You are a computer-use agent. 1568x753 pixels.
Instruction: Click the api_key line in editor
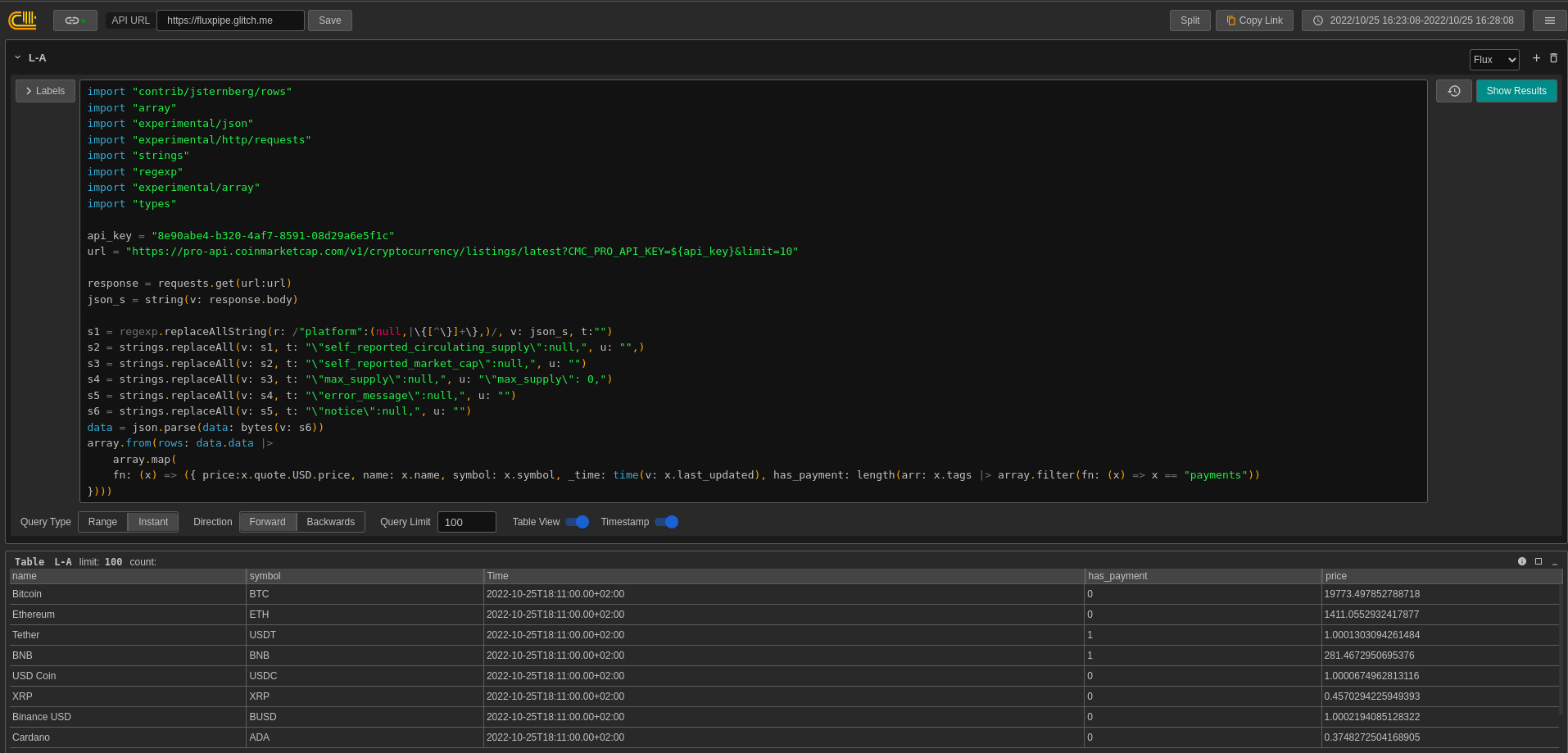click(x=241, y=236)
